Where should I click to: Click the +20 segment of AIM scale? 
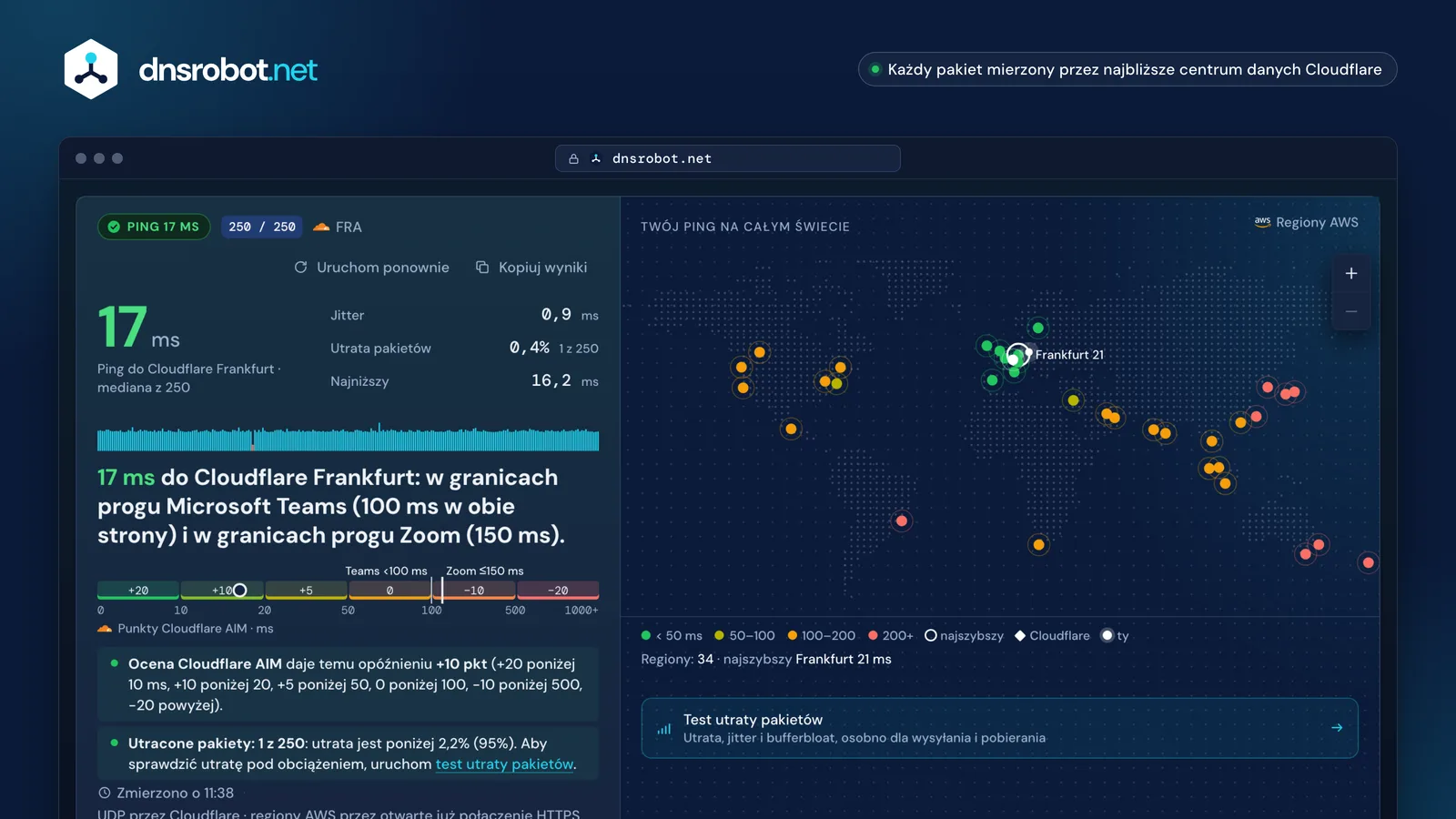pyautogui.click(x=138, y=591)
